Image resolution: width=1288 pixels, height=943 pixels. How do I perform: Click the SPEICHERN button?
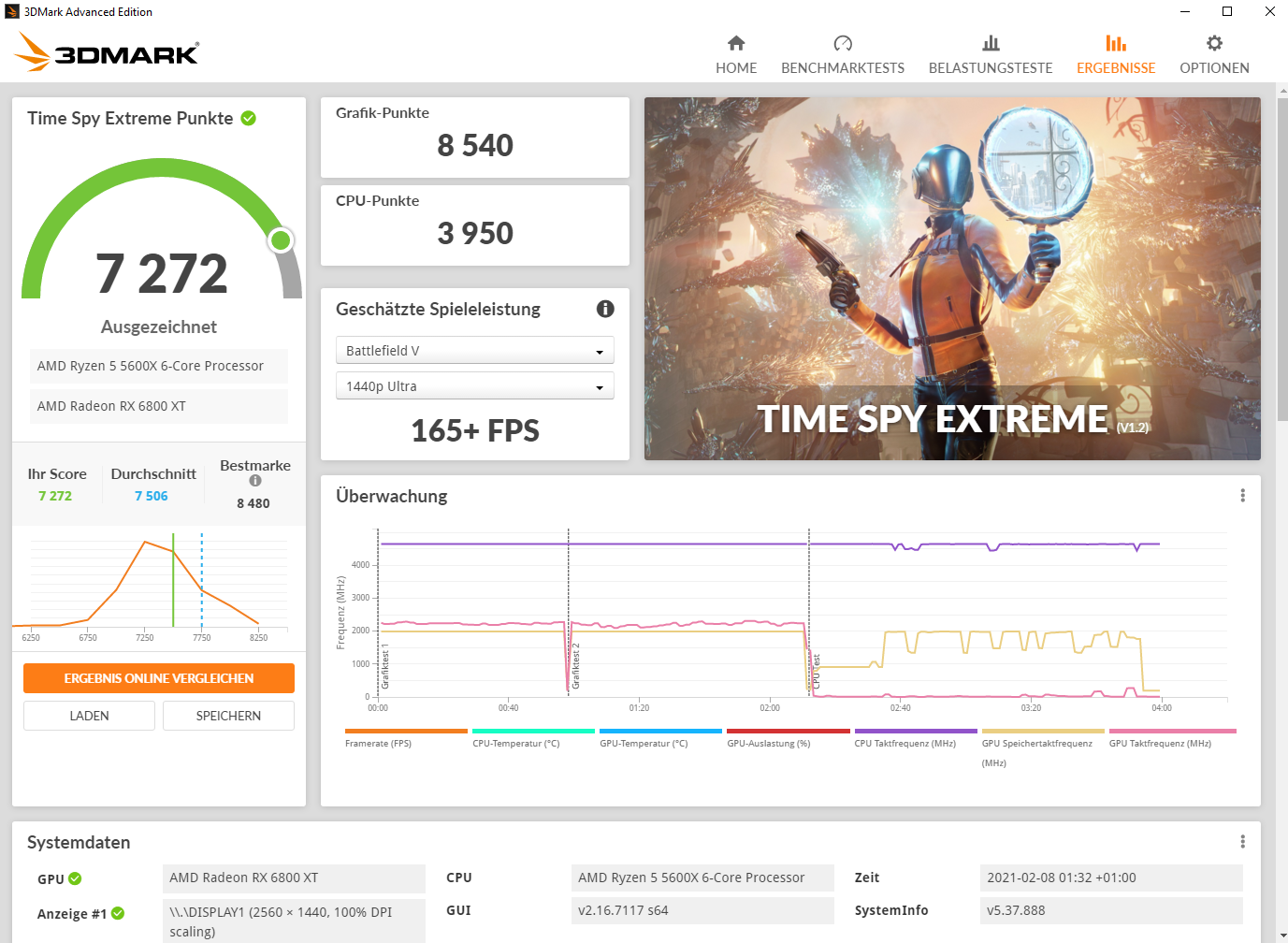[x=228, y=716]
